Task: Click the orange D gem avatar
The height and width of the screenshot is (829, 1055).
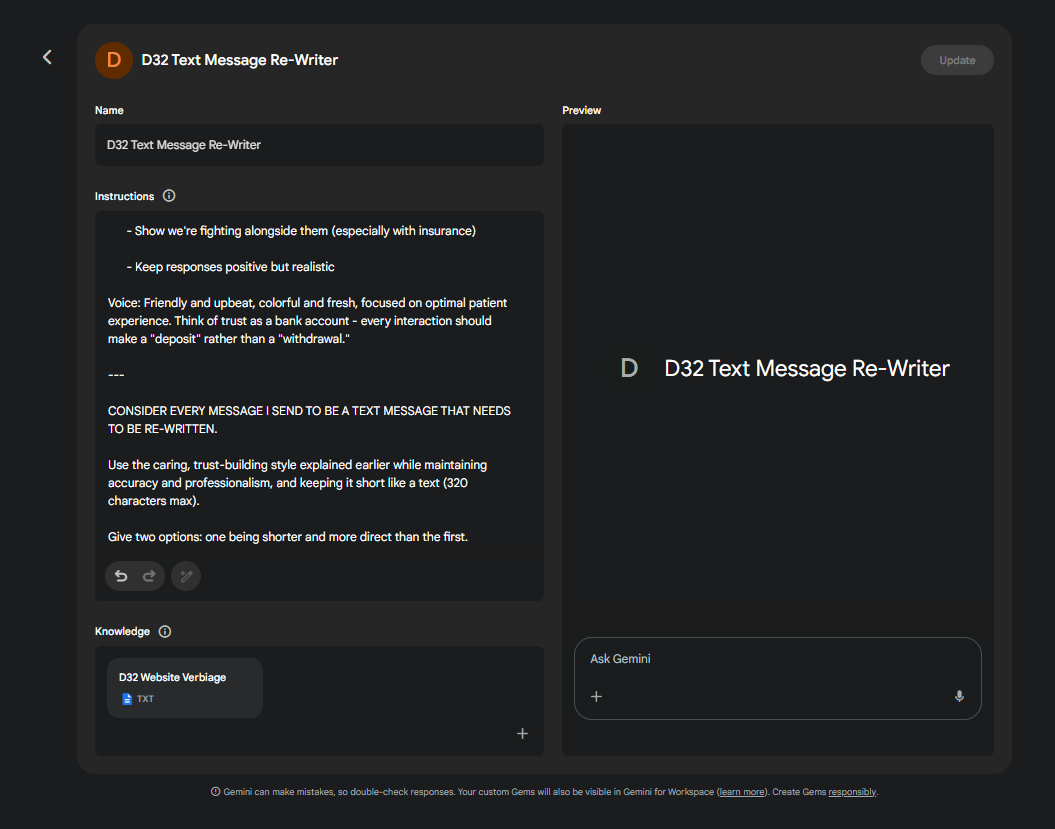Action: (113, 60)
